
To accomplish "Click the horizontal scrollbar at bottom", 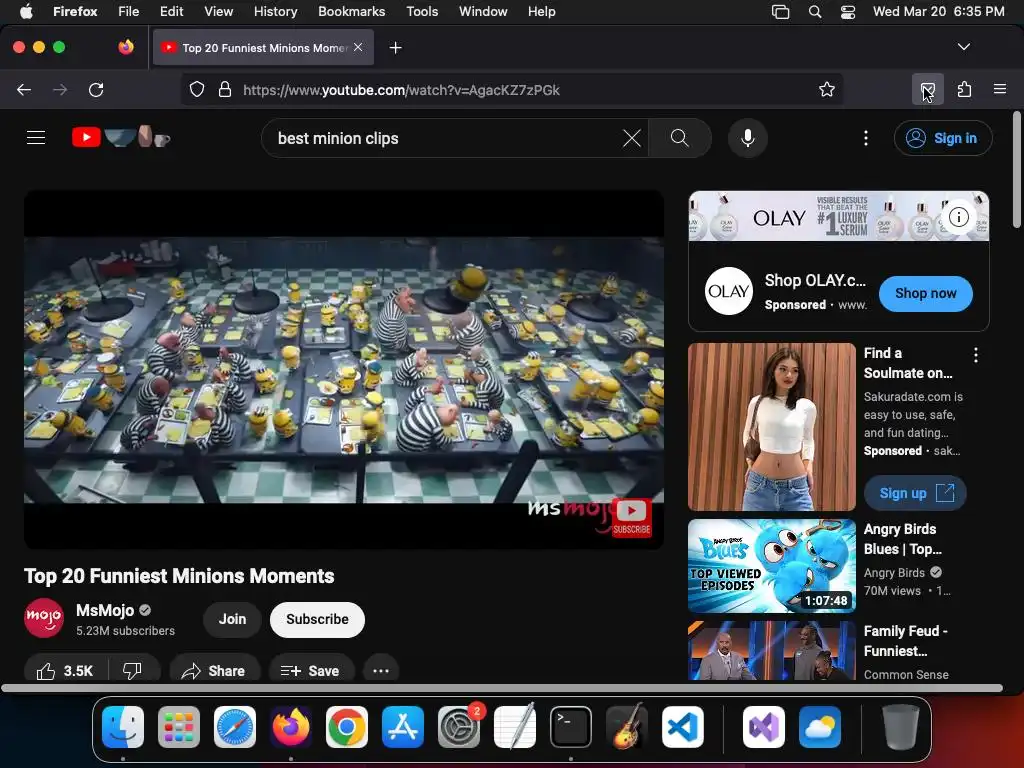I will (x=502, y=688).
